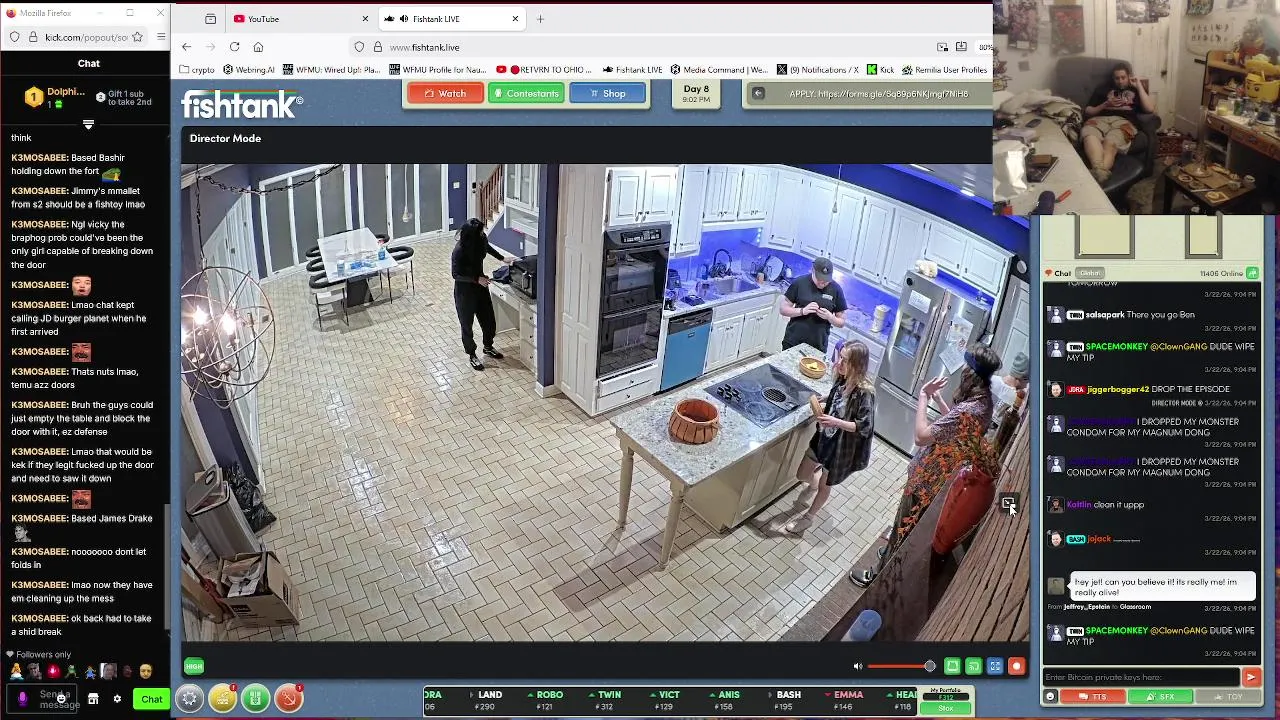Open the Watch section

click(445, 94)
